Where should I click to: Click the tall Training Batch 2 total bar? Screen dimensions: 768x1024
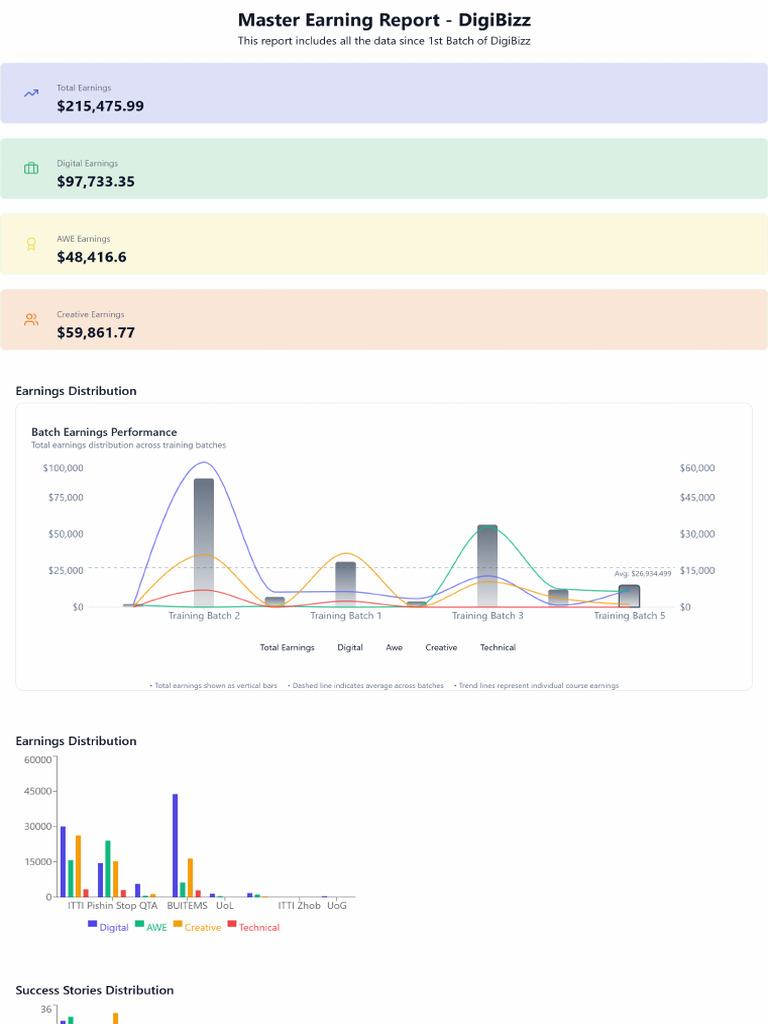(204, 543)
